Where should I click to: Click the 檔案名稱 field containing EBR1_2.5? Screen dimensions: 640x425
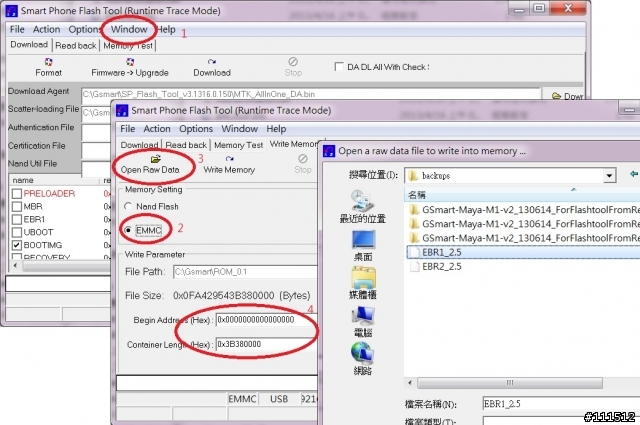click(x=561, y=404)
